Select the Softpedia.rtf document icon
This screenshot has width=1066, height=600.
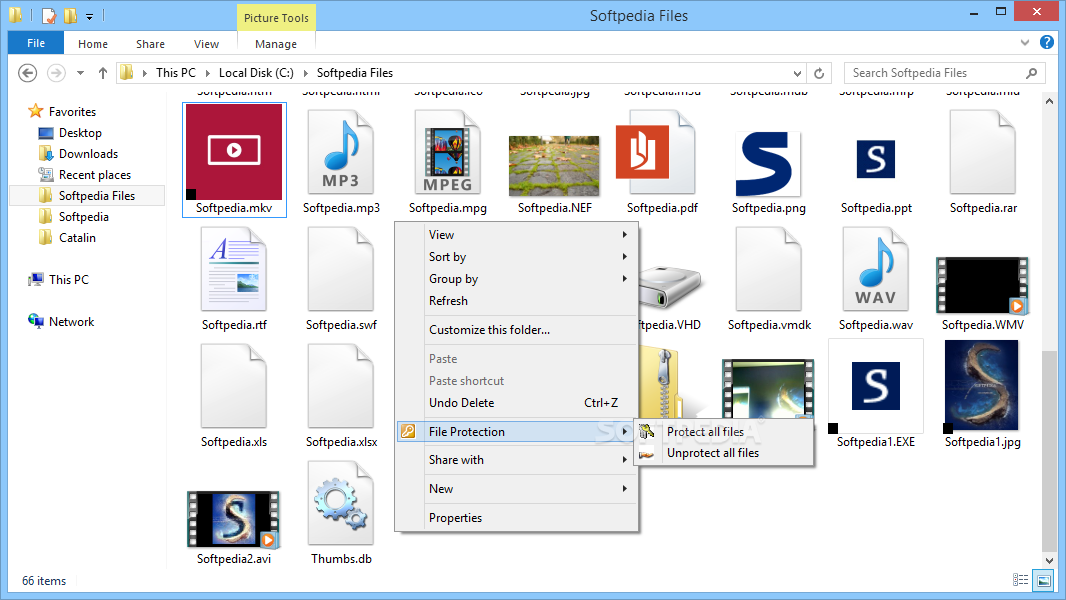coord(234,270)
